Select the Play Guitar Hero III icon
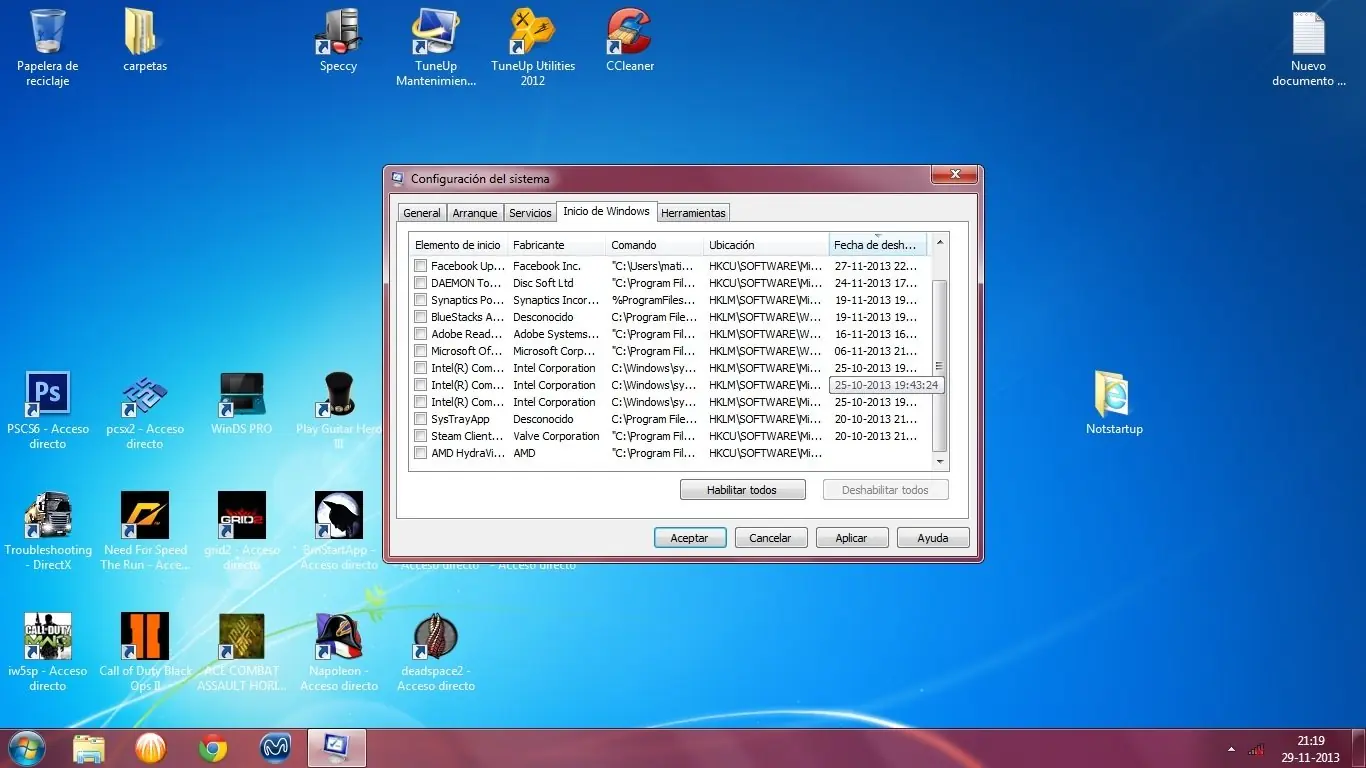Screen dimensions: 1366x768 [339, 411]
